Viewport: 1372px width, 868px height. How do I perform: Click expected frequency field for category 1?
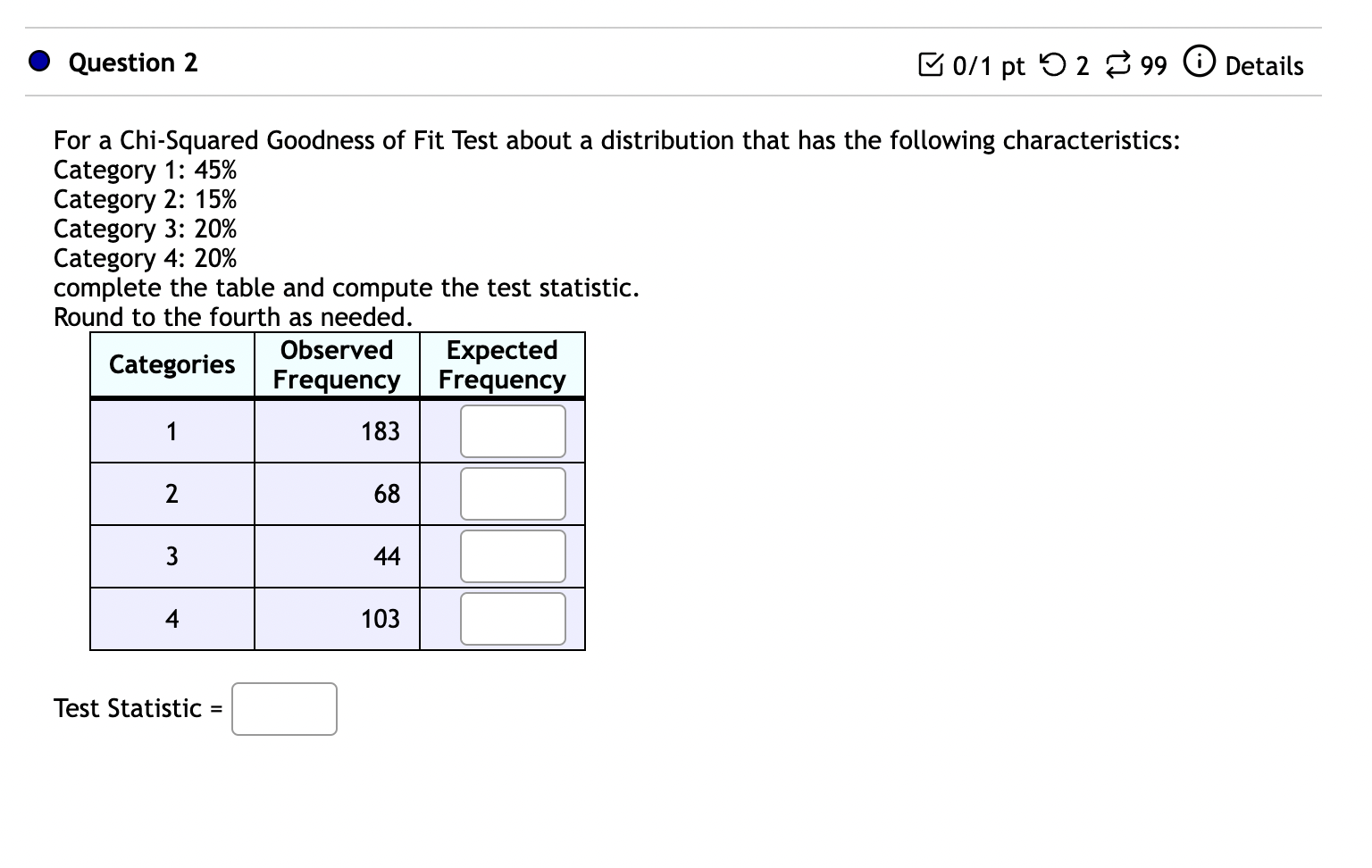[x=513, y=430]
